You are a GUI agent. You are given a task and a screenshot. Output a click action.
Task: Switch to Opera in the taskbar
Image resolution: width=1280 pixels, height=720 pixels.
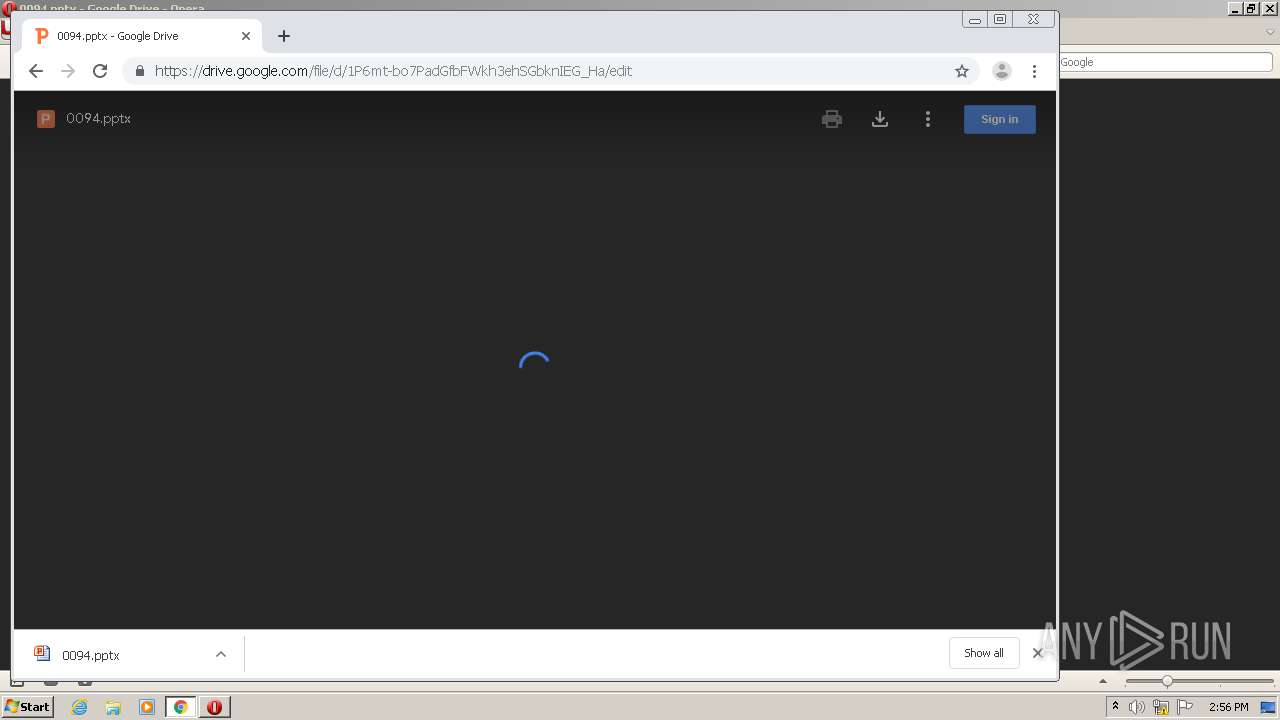(214, 707)
